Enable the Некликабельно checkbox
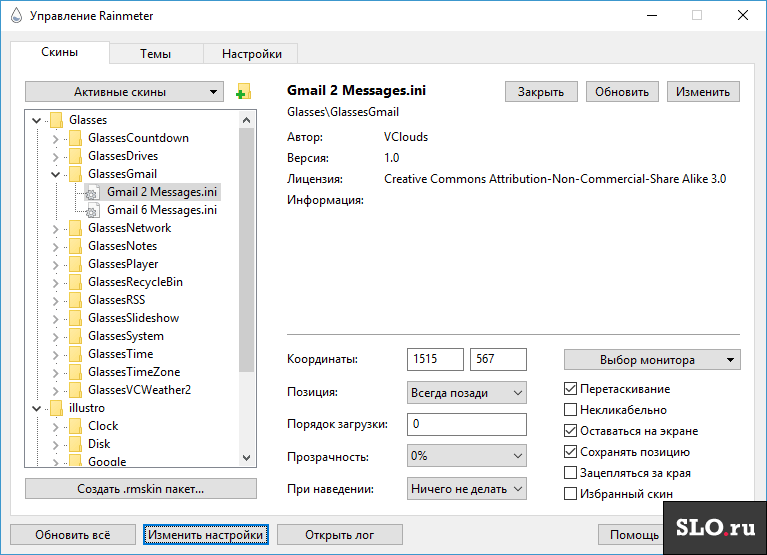 [x=570, y=409]
